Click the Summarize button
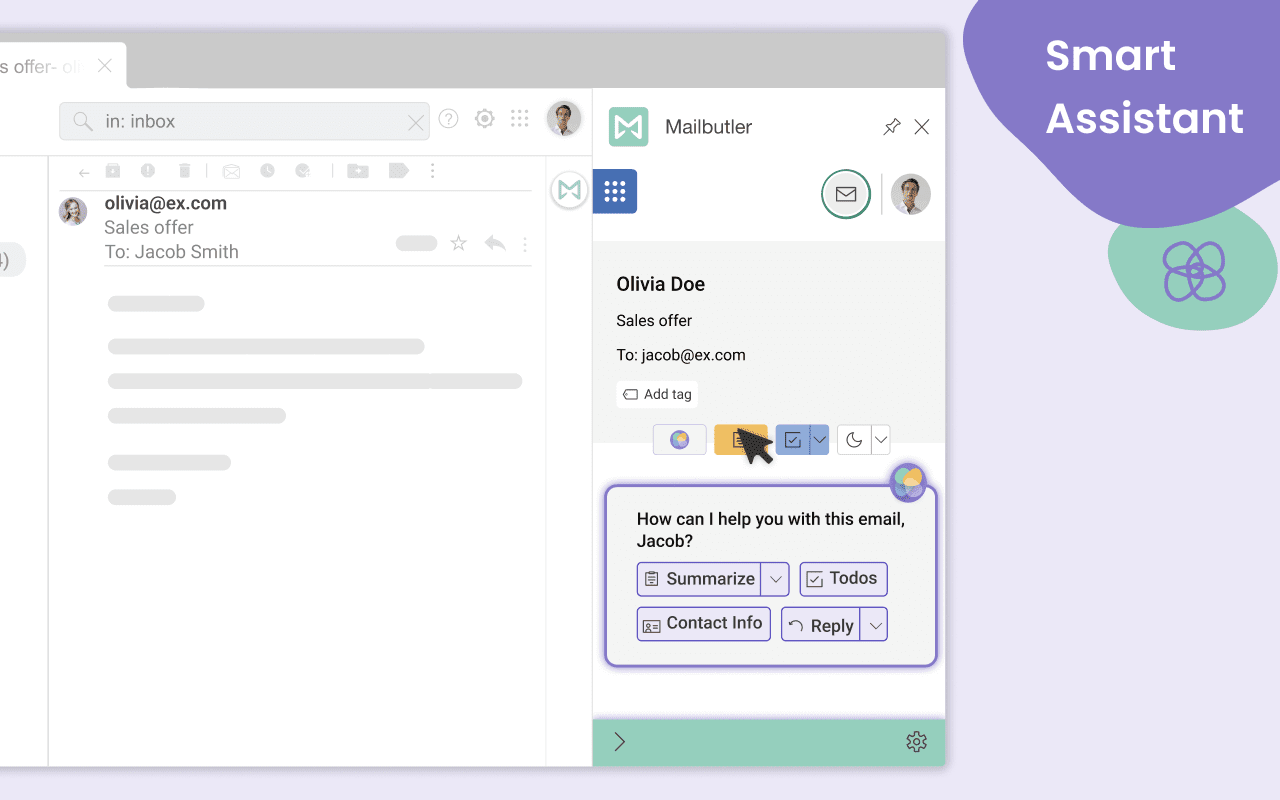This screenshot has height=800, width=1280. click(699, 579)
